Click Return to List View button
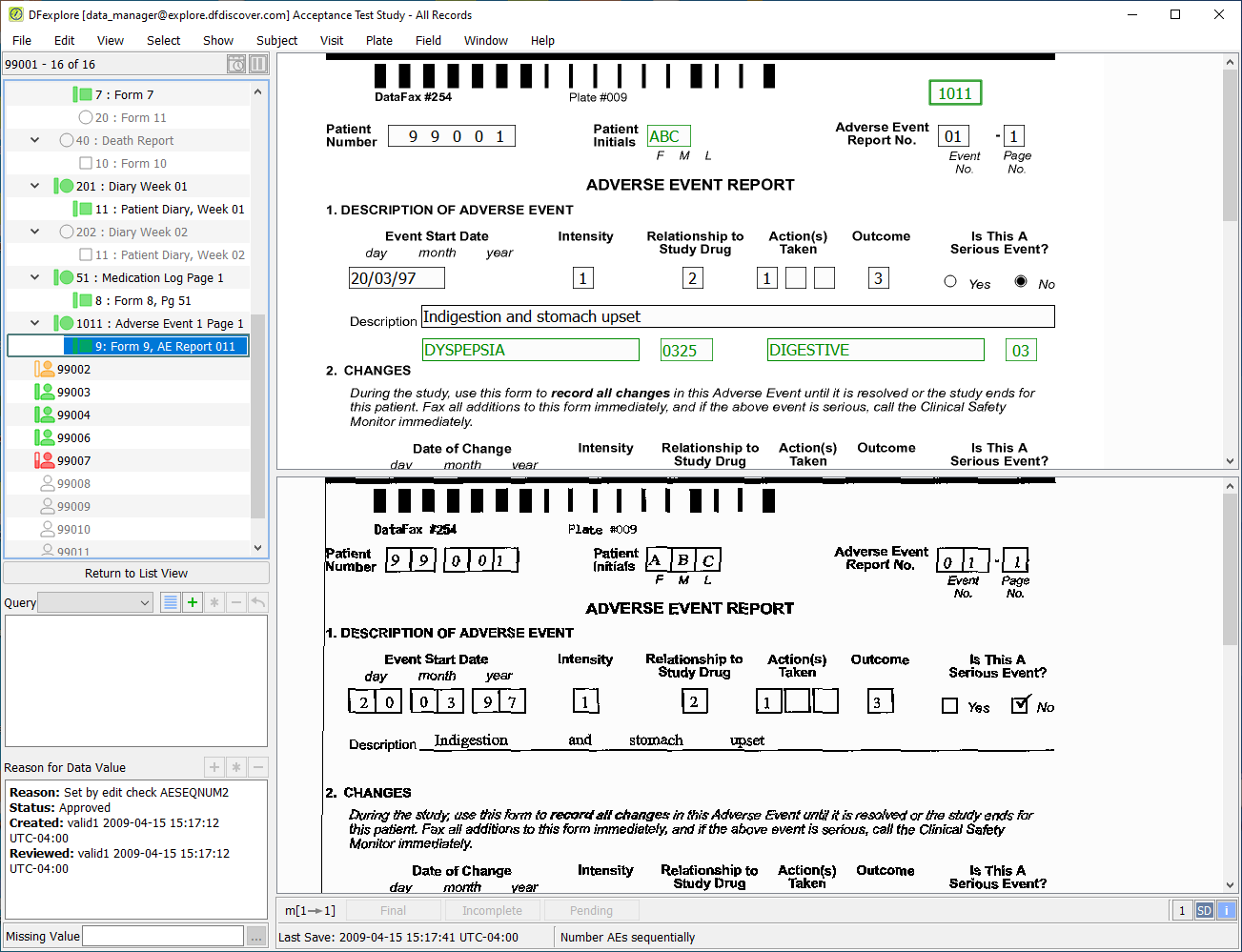Viewport: 1242px width, 952px height. [x=136, y=573]
